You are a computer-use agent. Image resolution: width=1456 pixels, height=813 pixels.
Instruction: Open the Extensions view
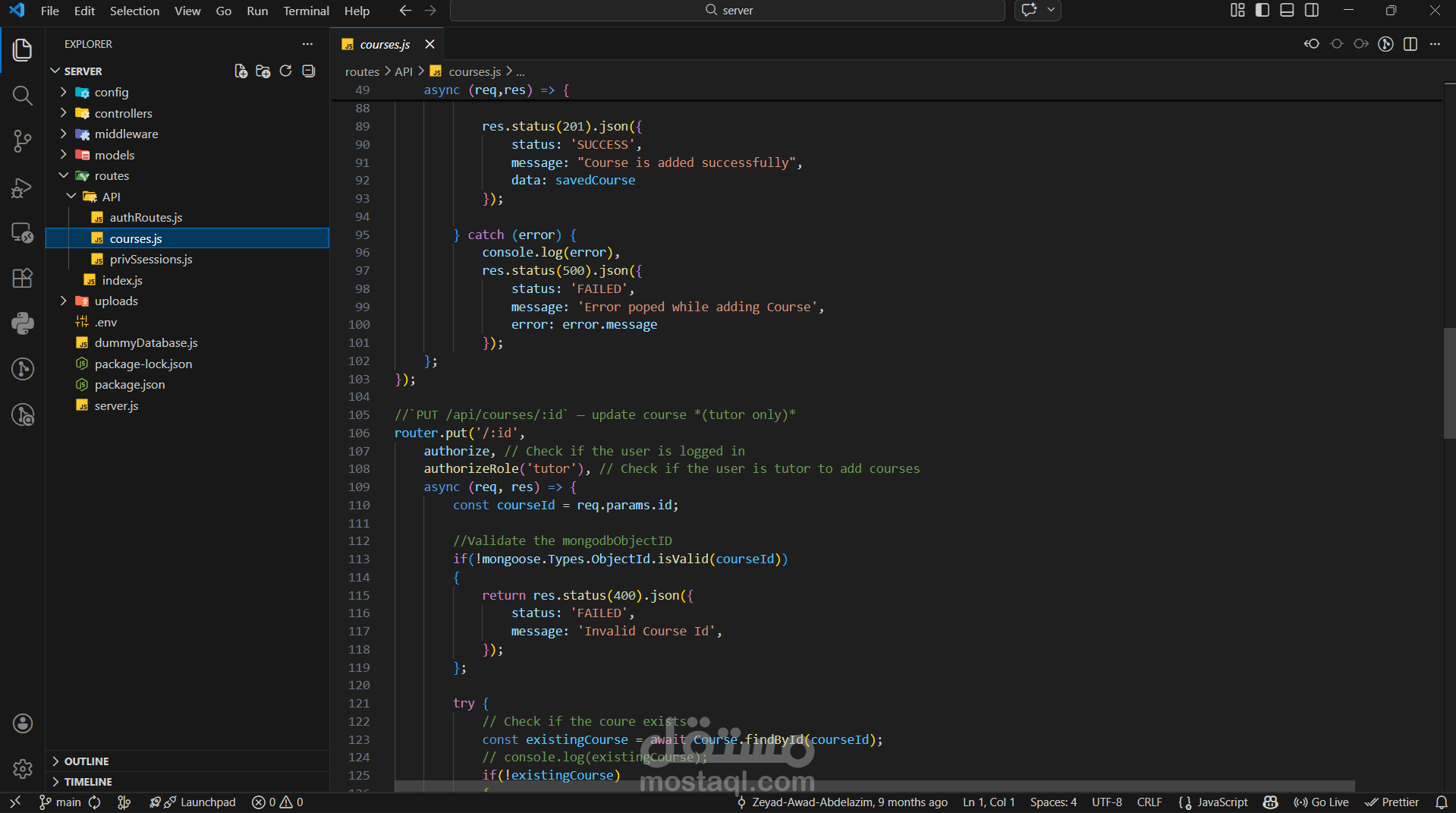coord(22,278)
